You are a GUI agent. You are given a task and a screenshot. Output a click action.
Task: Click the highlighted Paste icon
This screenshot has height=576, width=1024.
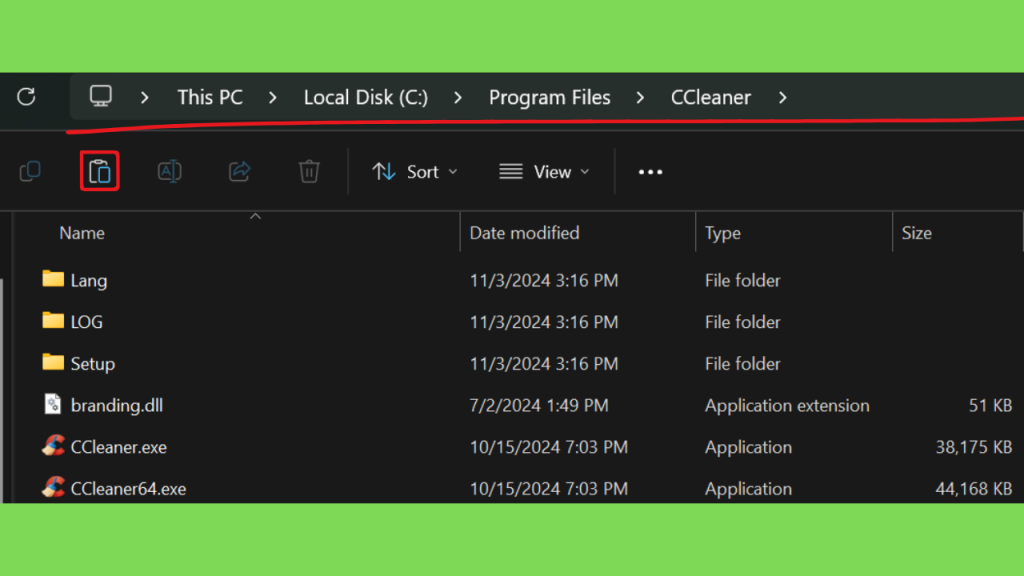(100, 172)
